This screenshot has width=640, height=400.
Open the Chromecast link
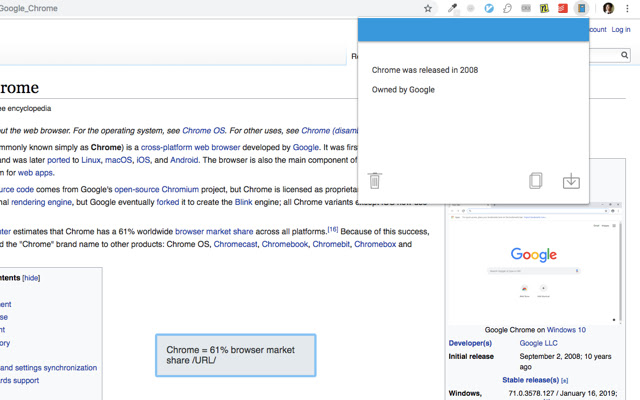(236, 244)
